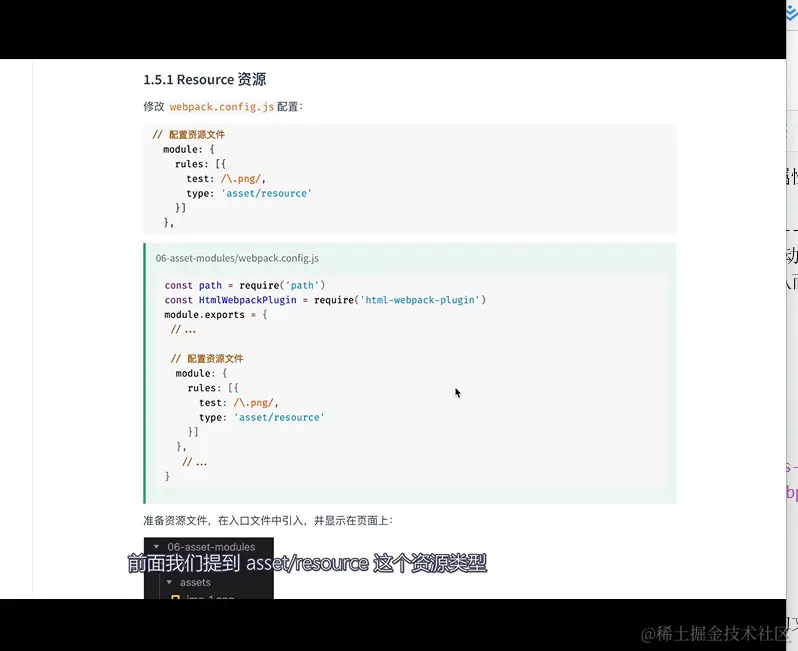Viewport: 798px width, 651px height.
Task: Click the '// 配置资源文件' comment in green block
Action: (207, 358)
